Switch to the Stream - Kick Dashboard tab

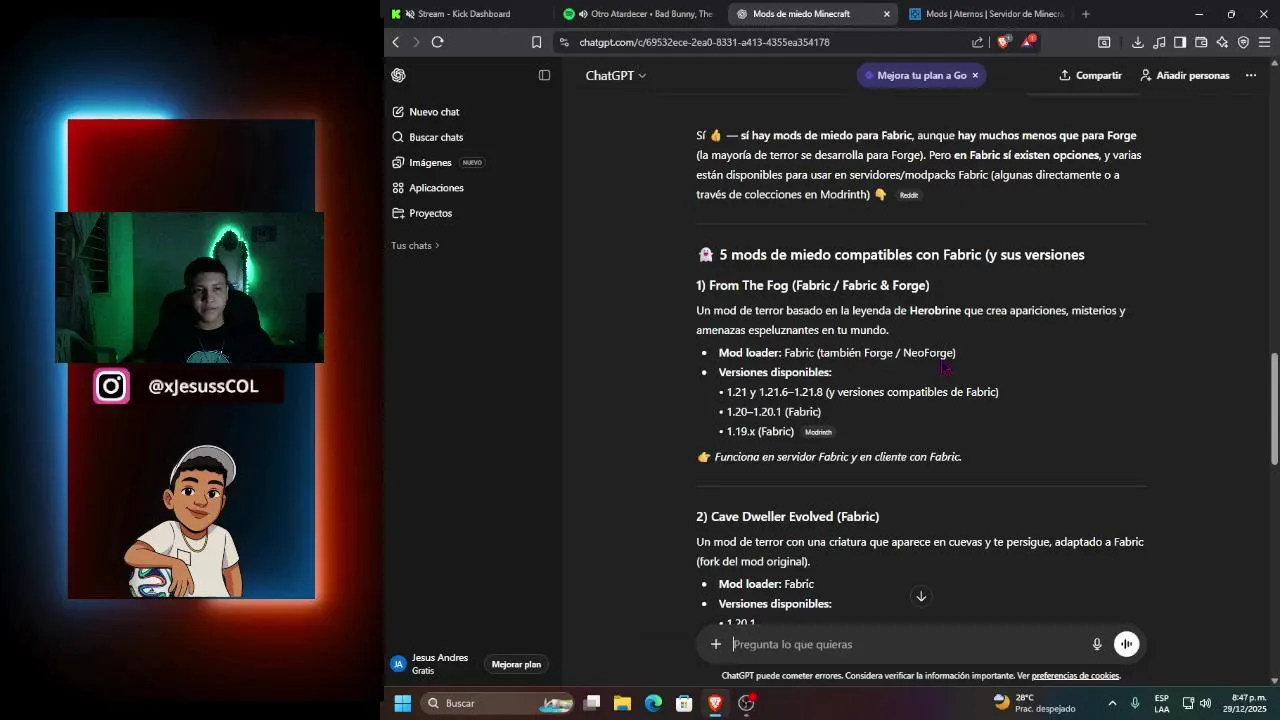[x=466, y=14]
